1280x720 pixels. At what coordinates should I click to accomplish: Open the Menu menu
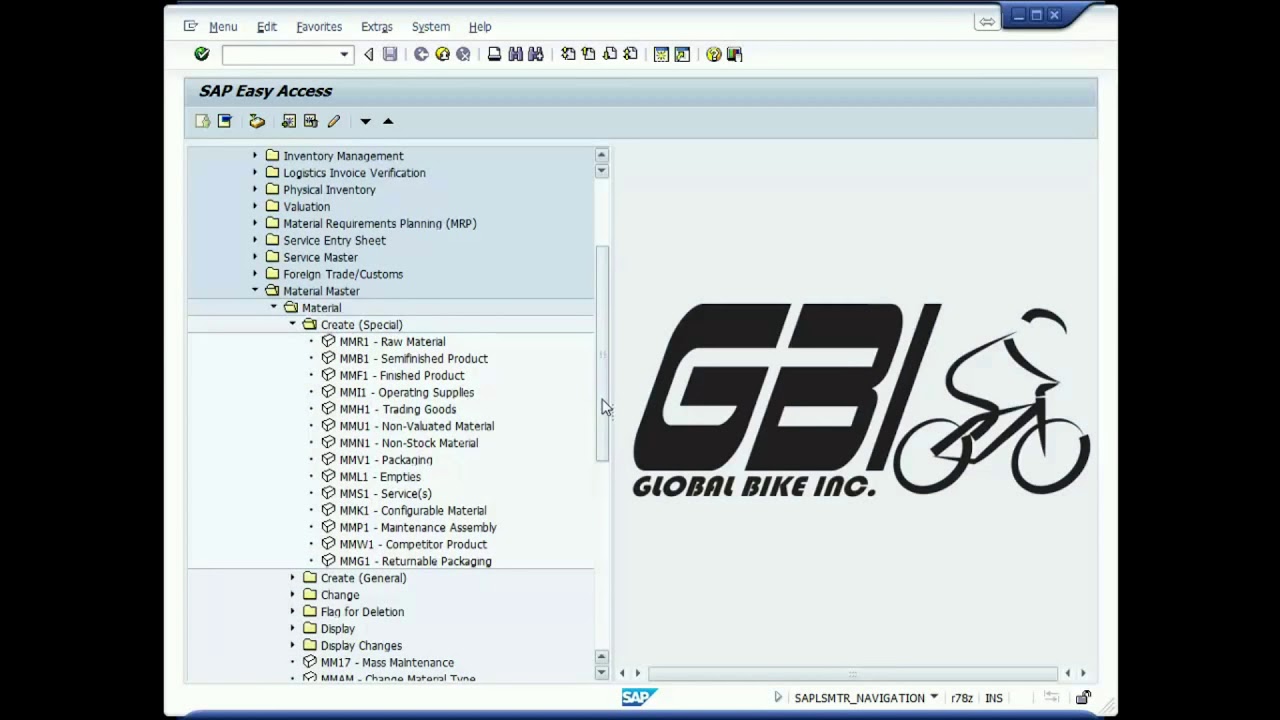point(222,27)
